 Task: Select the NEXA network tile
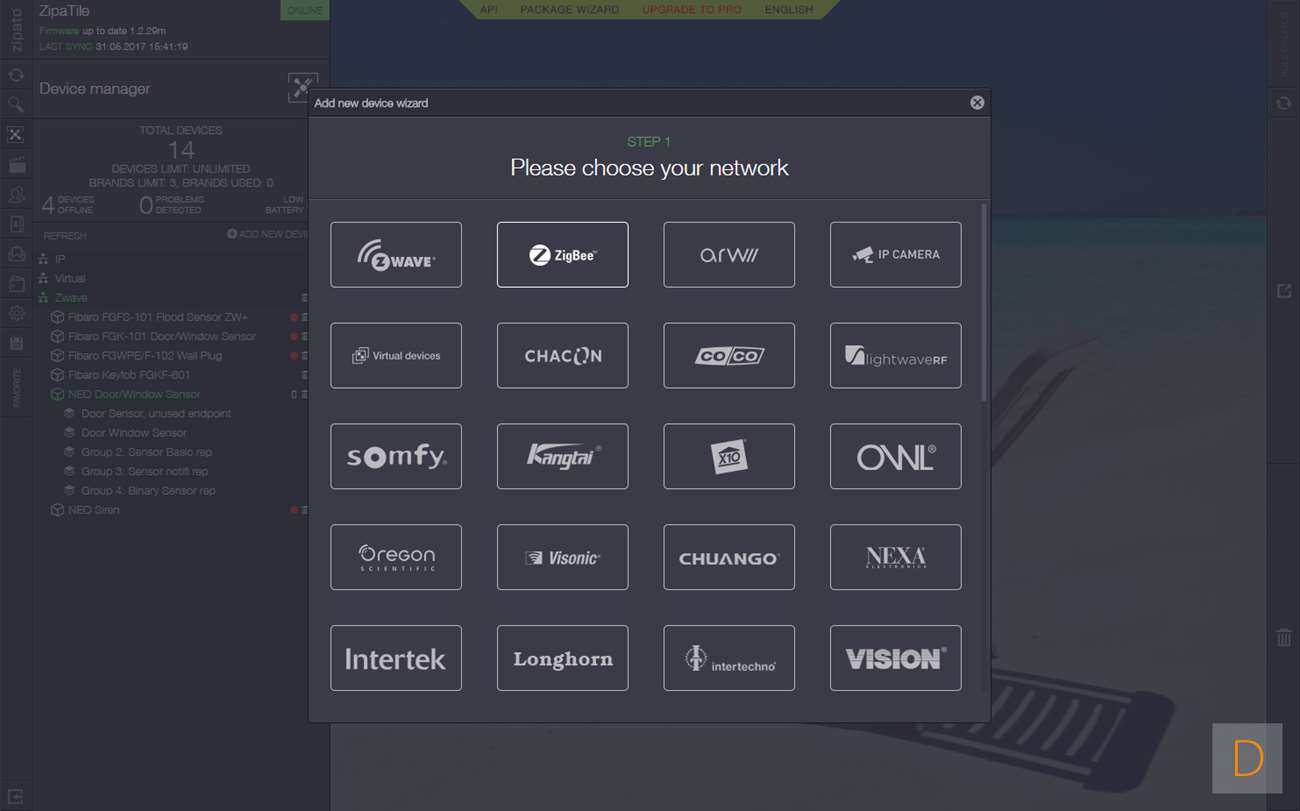(896, 557)
